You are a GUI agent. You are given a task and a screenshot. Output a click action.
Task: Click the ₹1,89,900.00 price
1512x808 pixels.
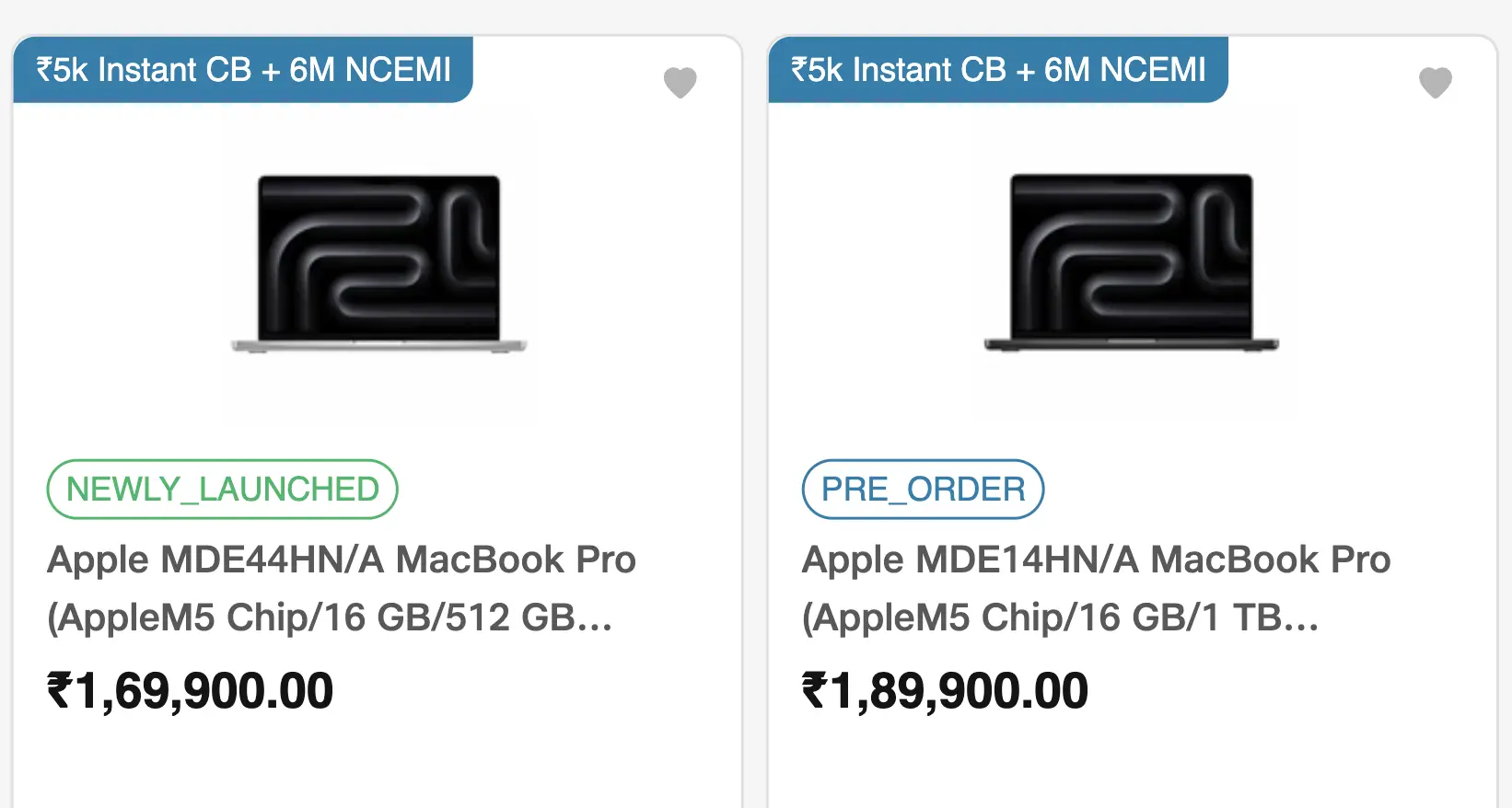click(x=946, y=691)
